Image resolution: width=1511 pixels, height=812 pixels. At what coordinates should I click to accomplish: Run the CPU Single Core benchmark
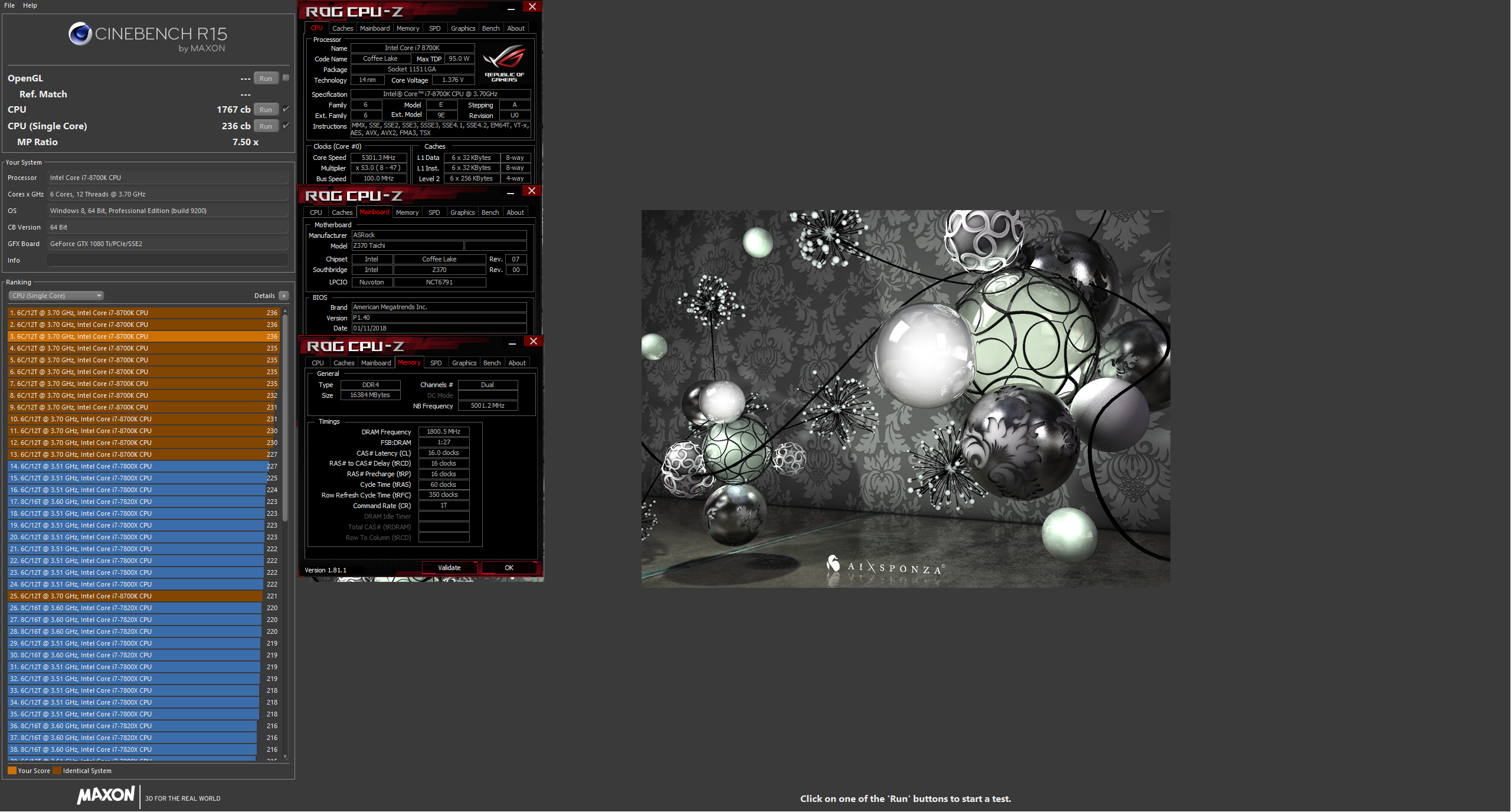point(266,126)
